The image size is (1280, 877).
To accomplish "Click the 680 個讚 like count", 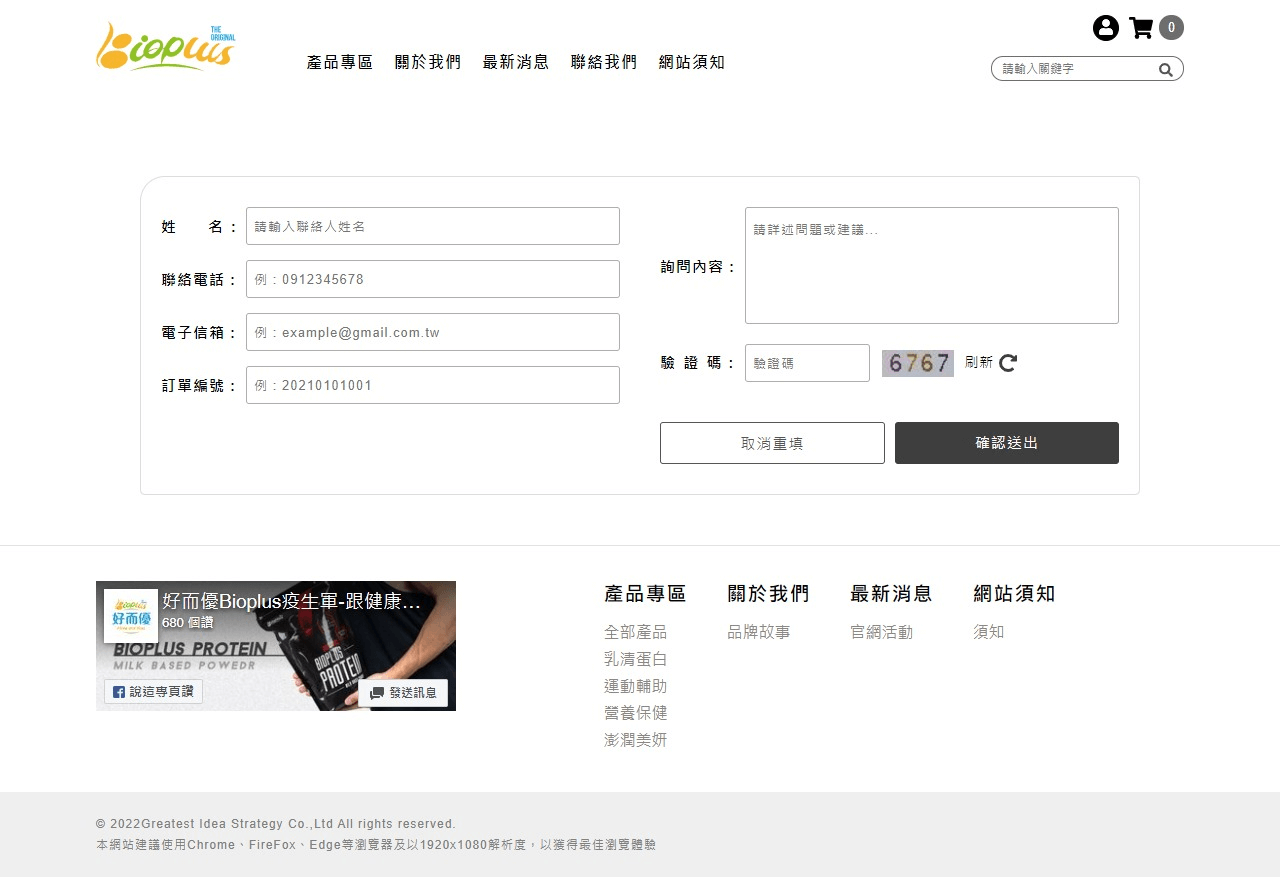I will coord(188,623).
